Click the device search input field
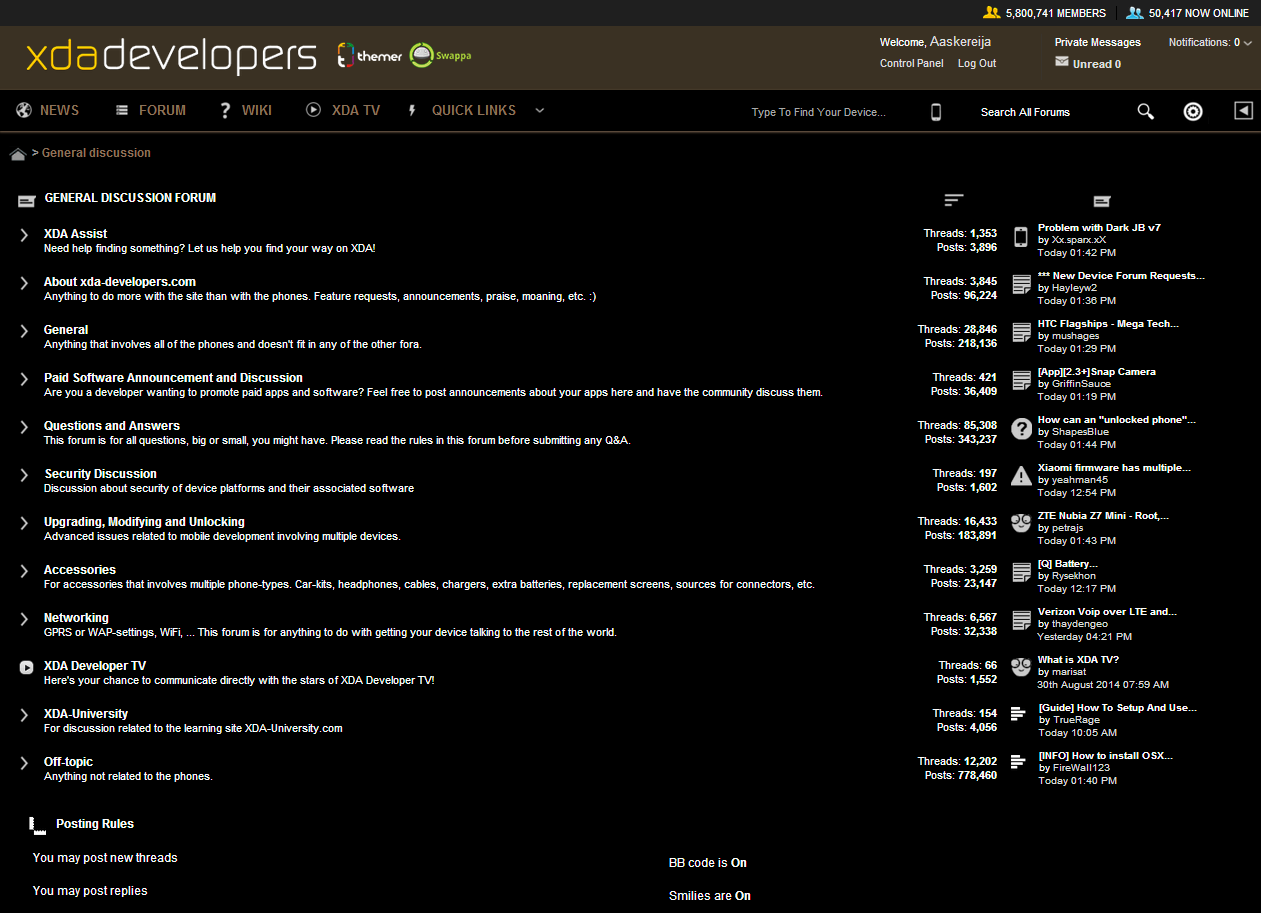Viewport: 1261px width, 913px height. tap(818, 112)
